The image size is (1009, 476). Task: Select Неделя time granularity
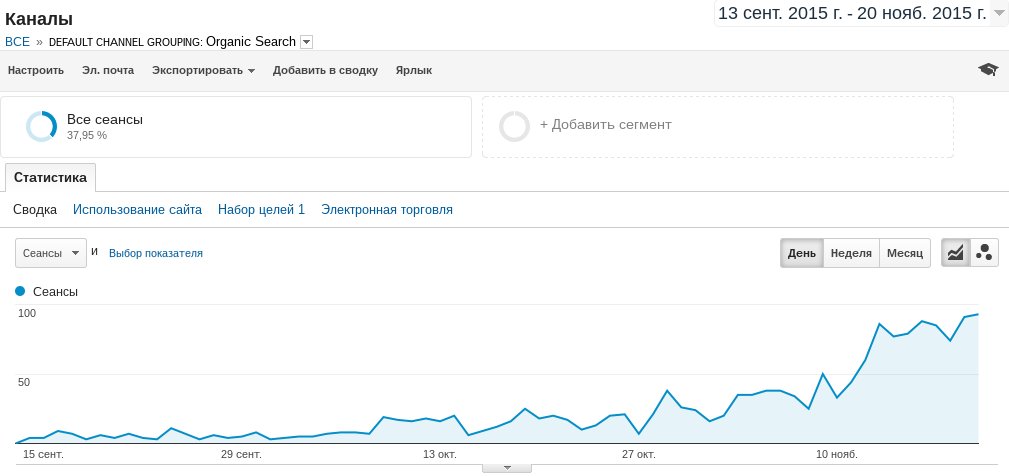851,253
